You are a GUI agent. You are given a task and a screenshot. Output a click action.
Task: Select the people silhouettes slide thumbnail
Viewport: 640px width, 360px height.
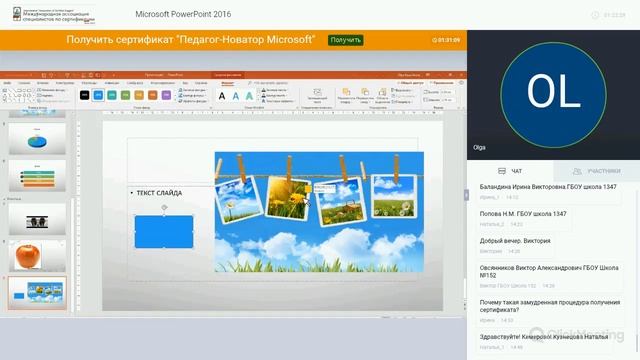(x=37, y=220)
